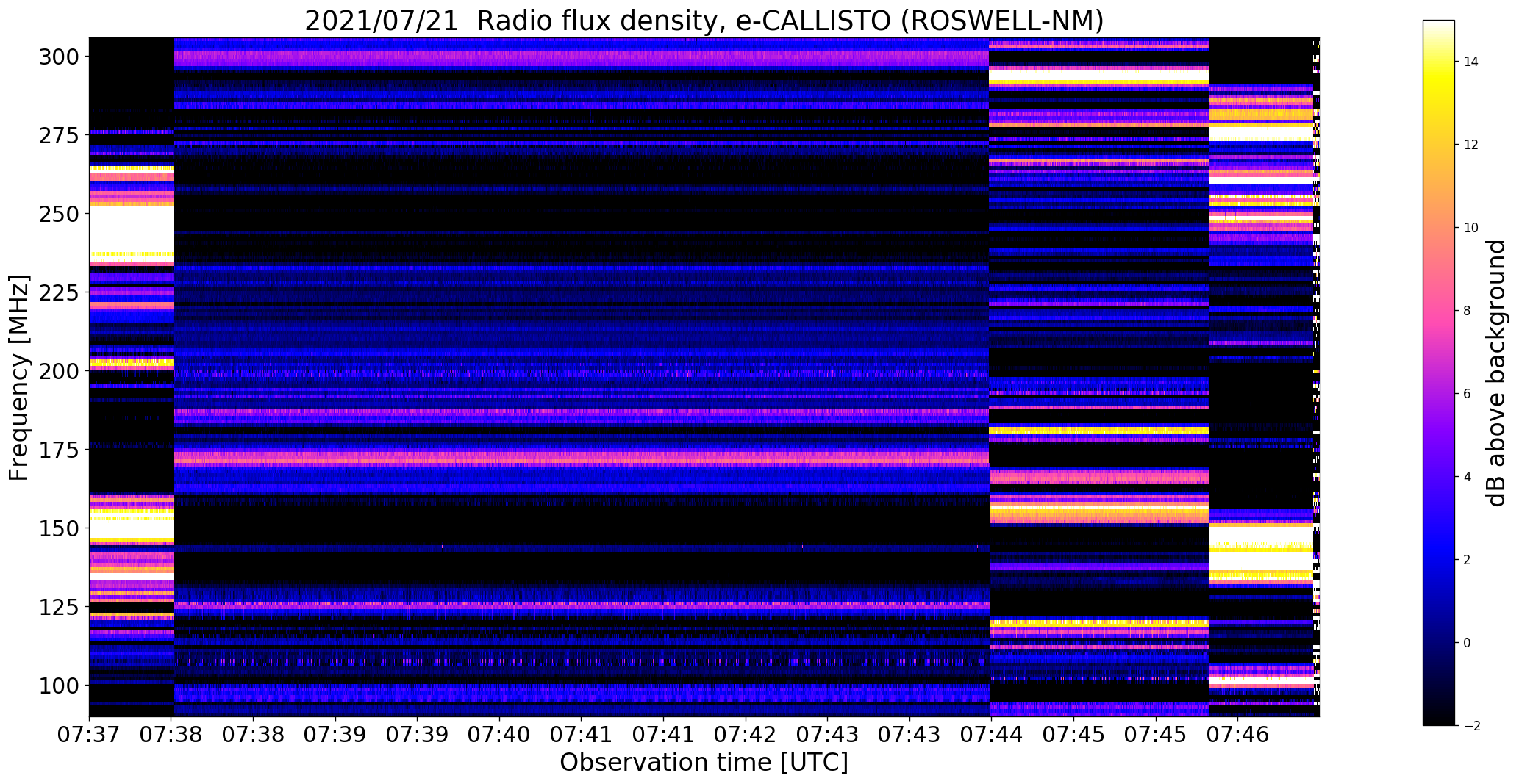1519x784 pixels.
Task: Pick the 6 dB colorbar tick label
Action: [1468, 394]
